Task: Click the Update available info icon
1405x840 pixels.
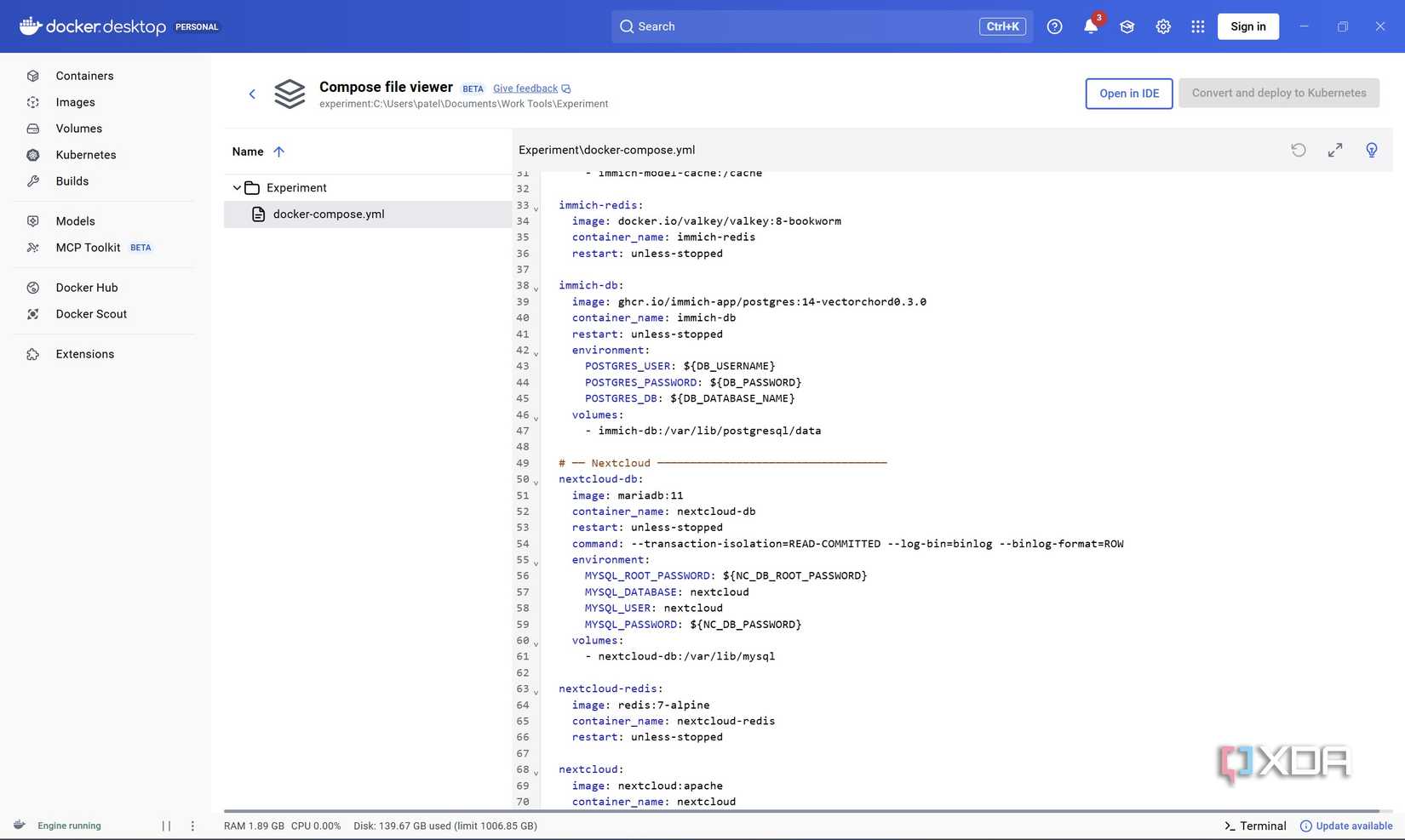Action: coord(1306,826)
